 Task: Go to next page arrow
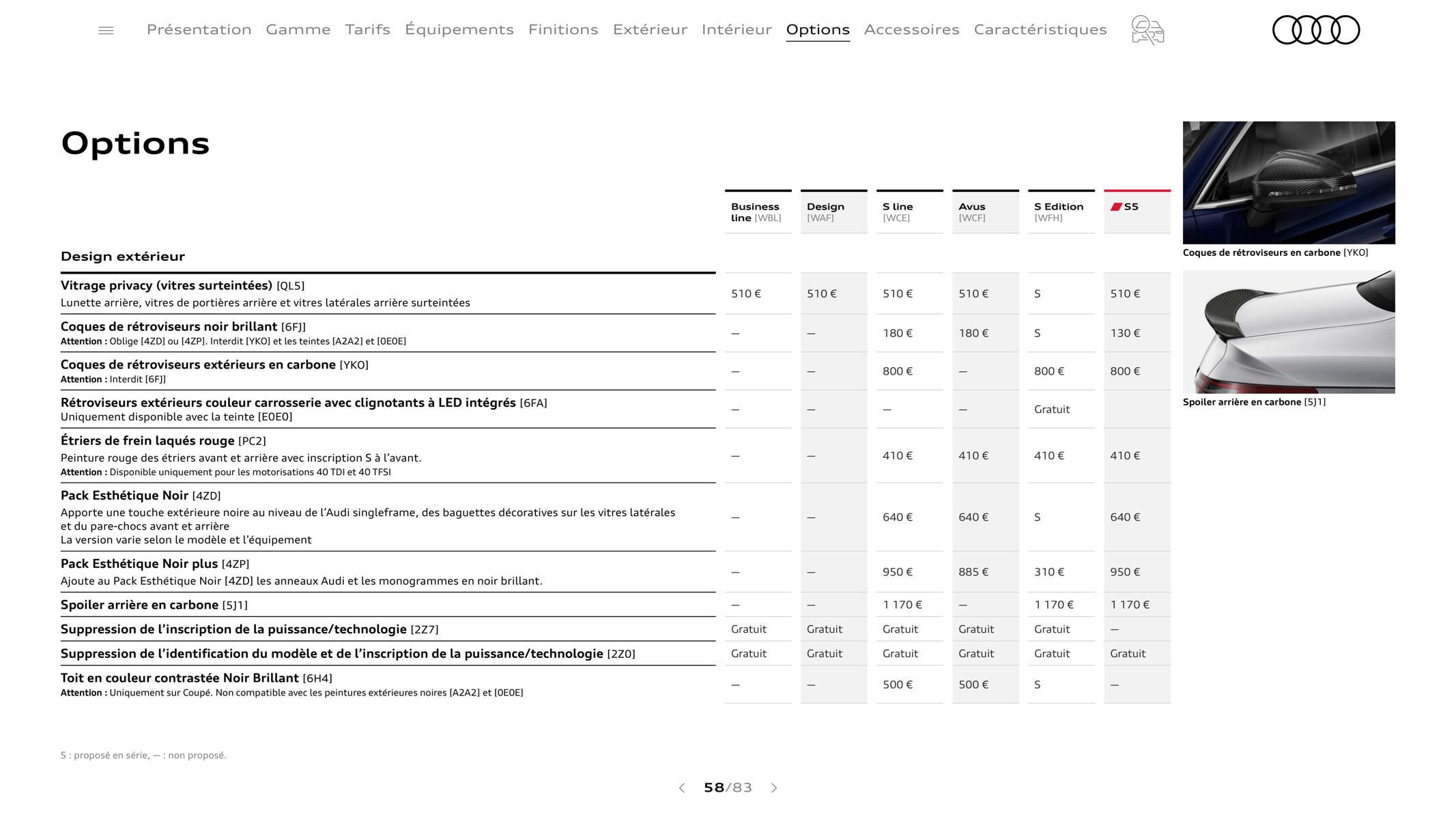[774, 788]
